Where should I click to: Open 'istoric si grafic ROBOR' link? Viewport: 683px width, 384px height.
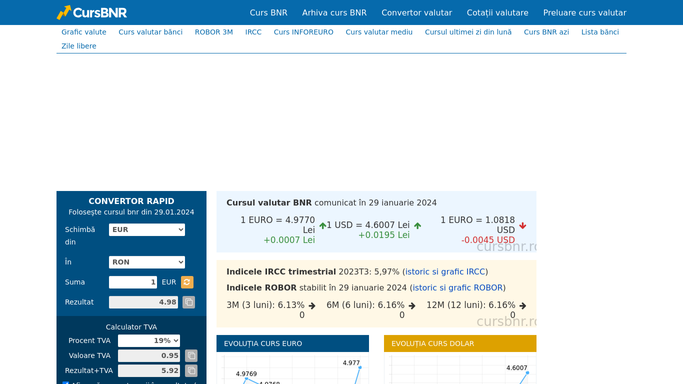coord(457,288)
